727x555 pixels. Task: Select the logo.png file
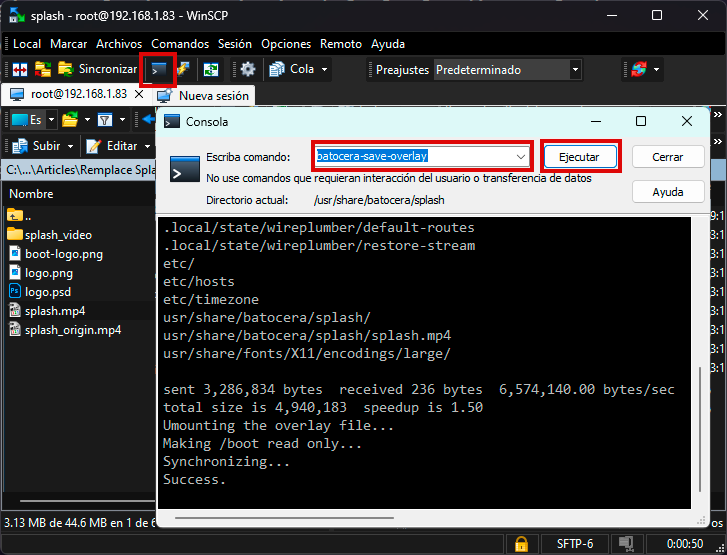click(41, 273)
